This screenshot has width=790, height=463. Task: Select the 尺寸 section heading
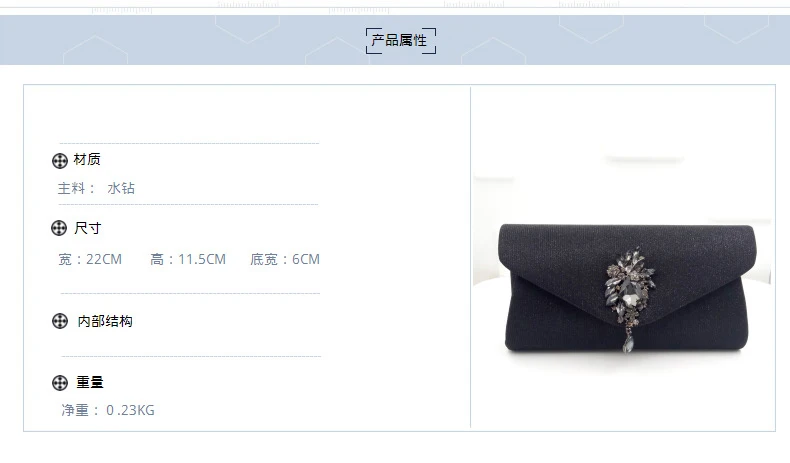(x=88, y=228)
